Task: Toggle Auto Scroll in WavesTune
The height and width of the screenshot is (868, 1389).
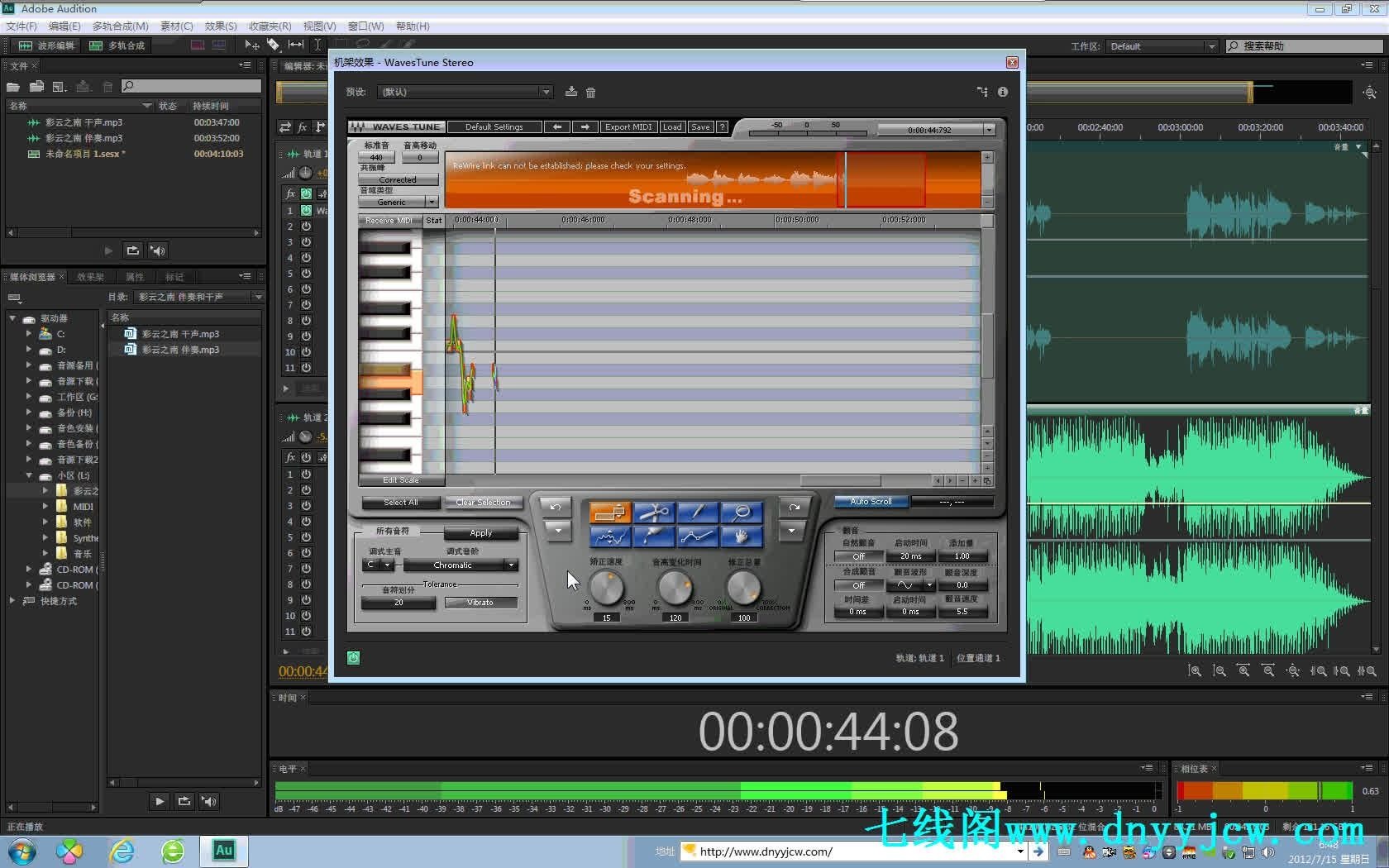Action: [x=871, y=502]
